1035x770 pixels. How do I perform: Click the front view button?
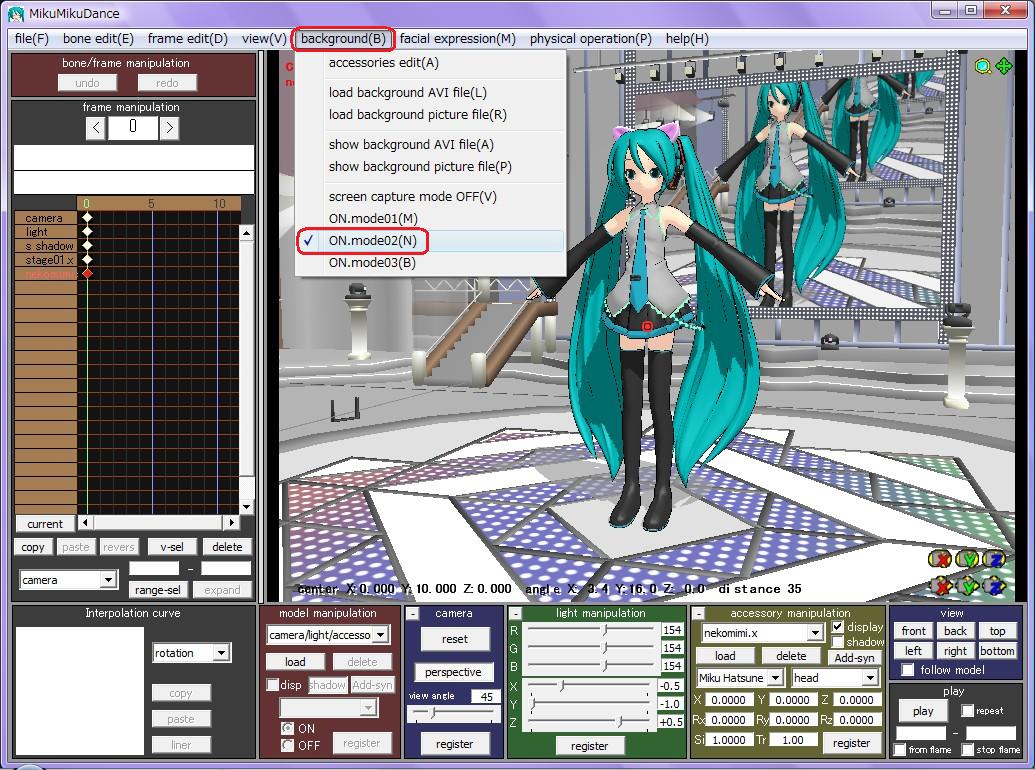pos(914,631)
